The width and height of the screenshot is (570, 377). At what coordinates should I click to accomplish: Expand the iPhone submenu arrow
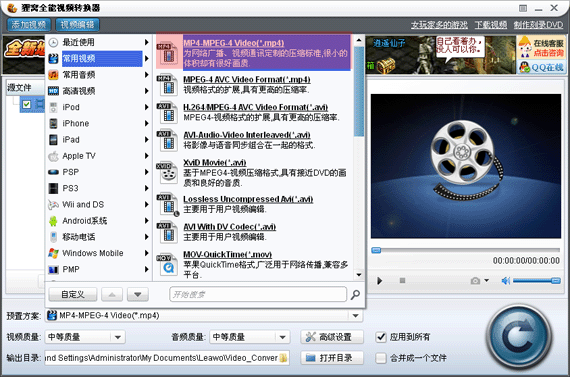pos(146,124)
